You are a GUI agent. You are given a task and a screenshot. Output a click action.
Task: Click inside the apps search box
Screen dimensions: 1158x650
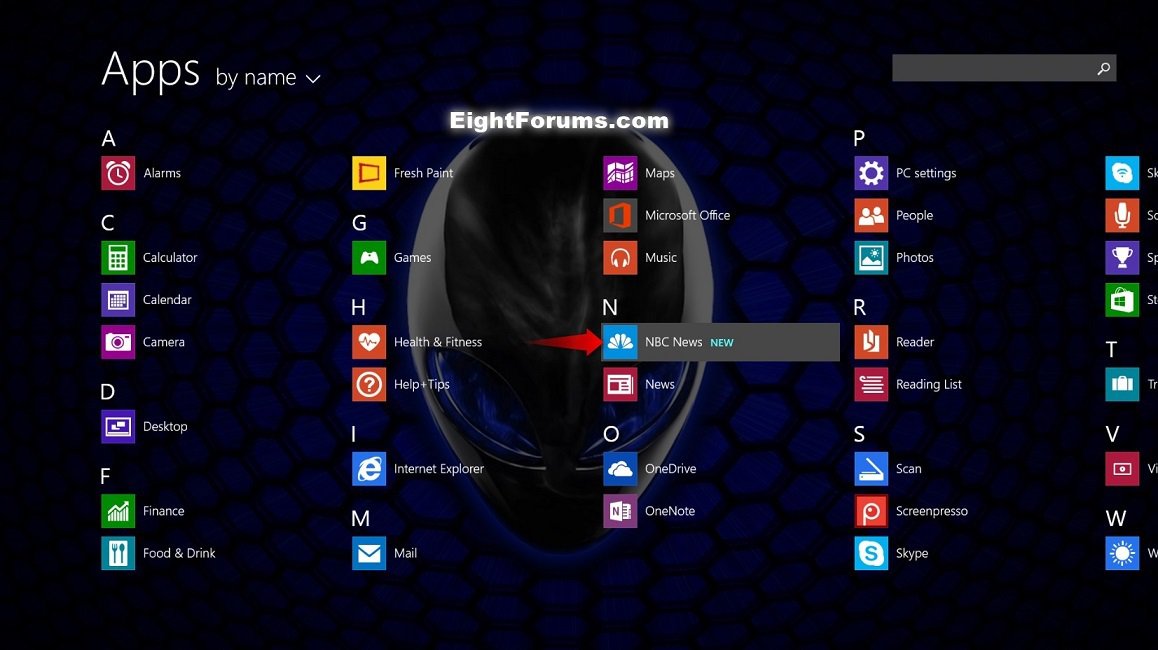point(990,68)
